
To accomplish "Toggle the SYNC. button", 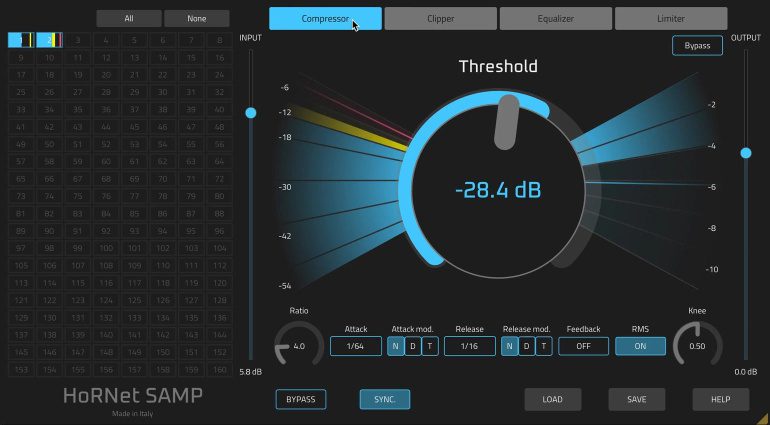I will (x=385, y=399).
